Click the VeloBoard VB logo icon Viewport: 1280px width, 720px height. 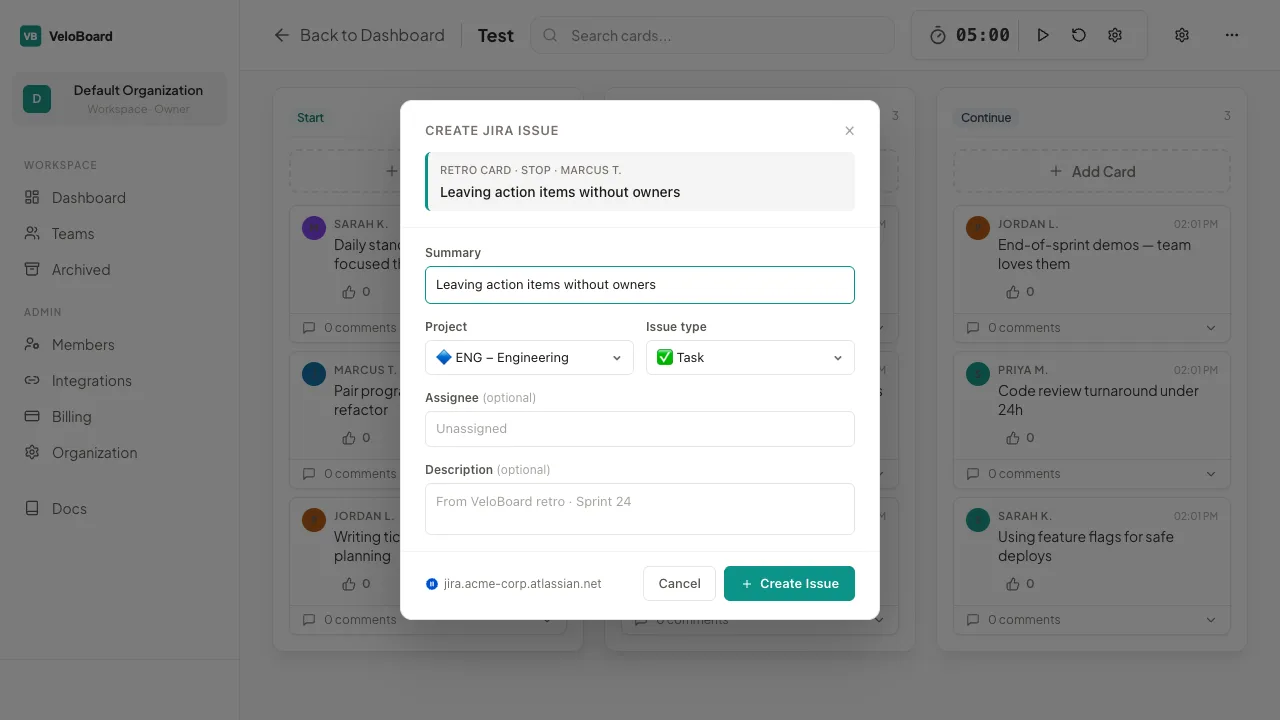[31, 36]
